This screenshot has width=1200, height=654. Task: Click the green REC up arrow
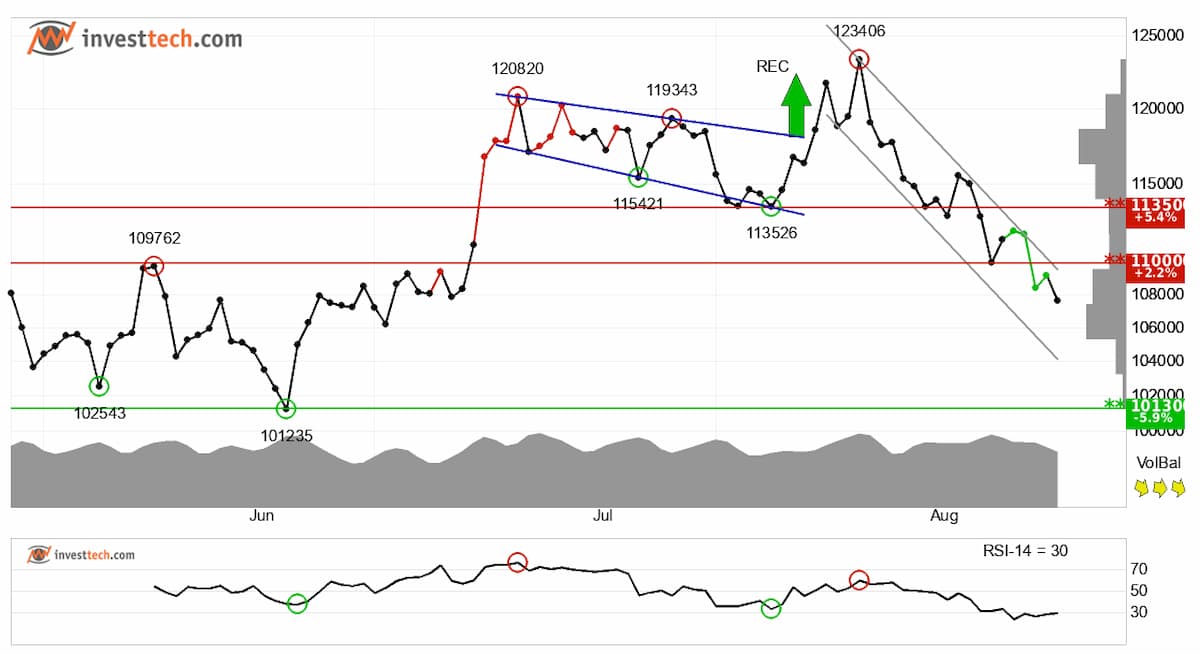pos(797,104)
